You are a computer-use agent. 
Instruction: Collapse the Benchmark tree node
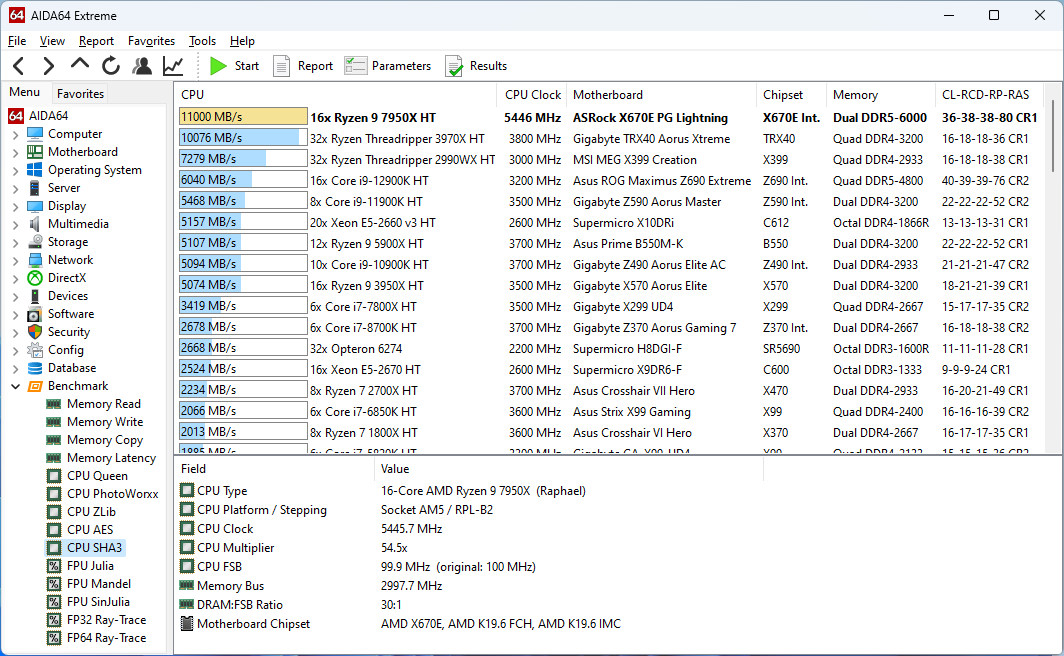[15, 386]
